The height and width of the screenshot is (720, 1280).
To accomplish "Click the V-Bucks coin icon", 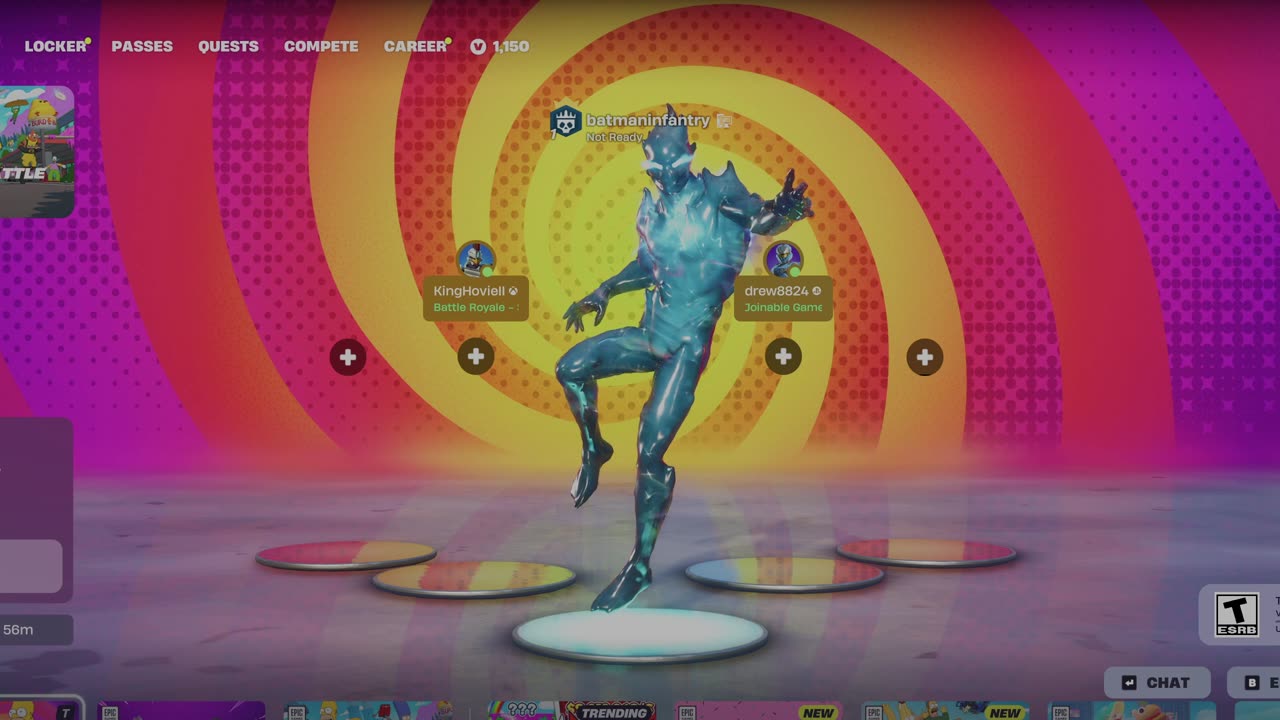I will pos(478,46).
